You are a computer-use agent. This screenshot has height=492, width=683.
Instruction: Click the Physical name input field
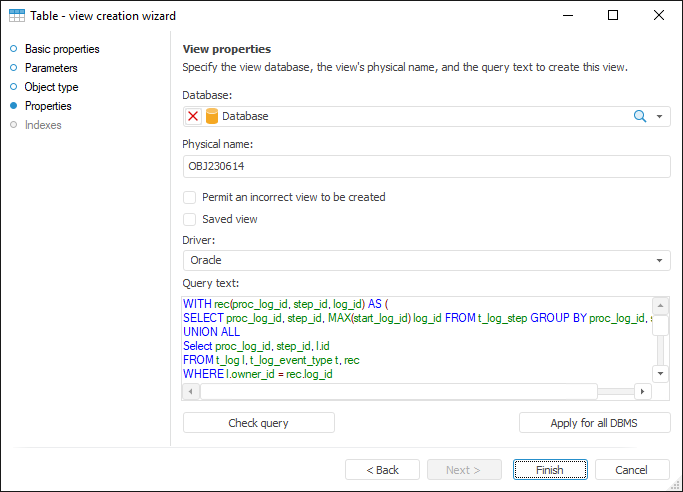[x=426, y=167]
